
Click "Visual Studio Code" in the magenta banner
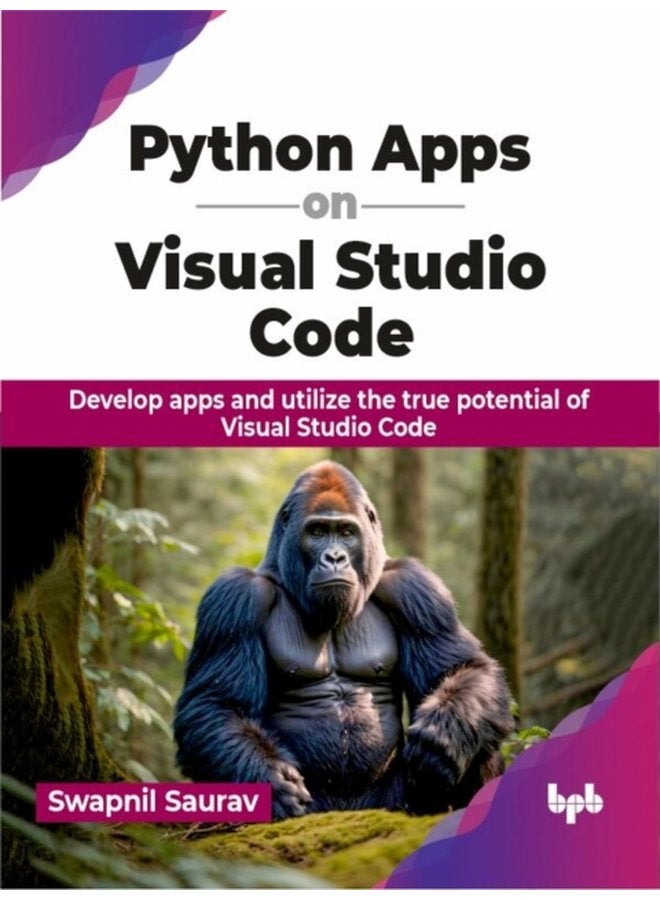(x=329, y=428)
